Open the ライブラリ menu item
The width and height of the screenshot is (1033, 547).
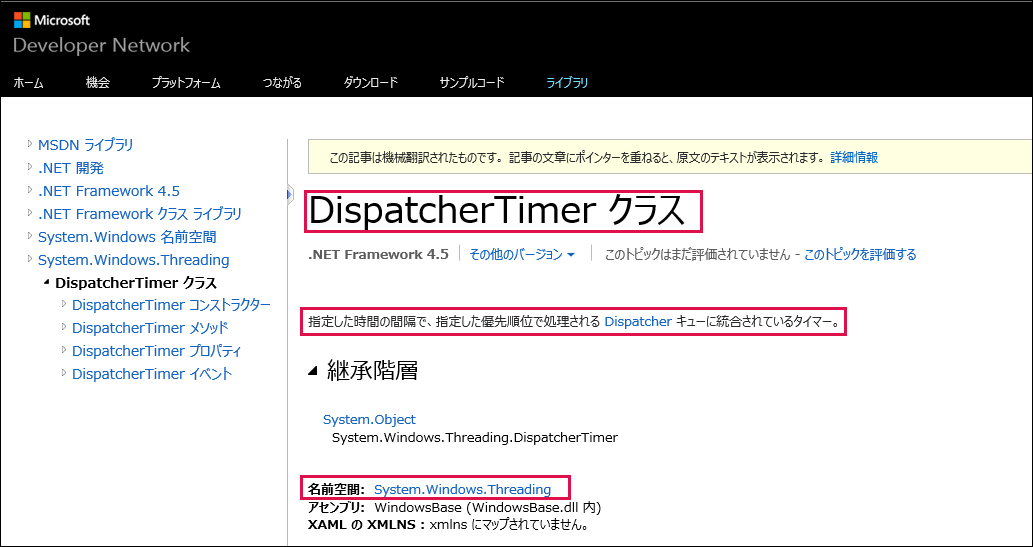click(x=567, y=83)
